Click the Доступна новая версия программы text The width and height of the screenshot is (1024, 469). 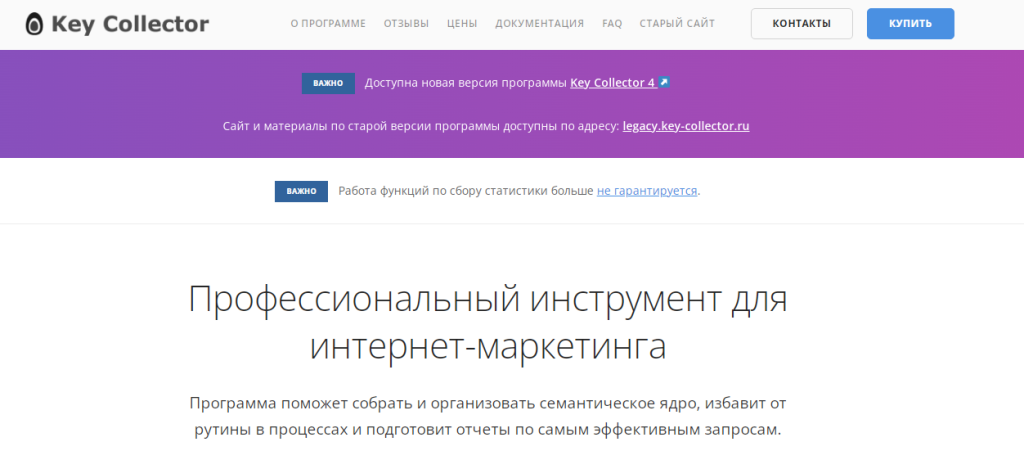click(465, 83)
